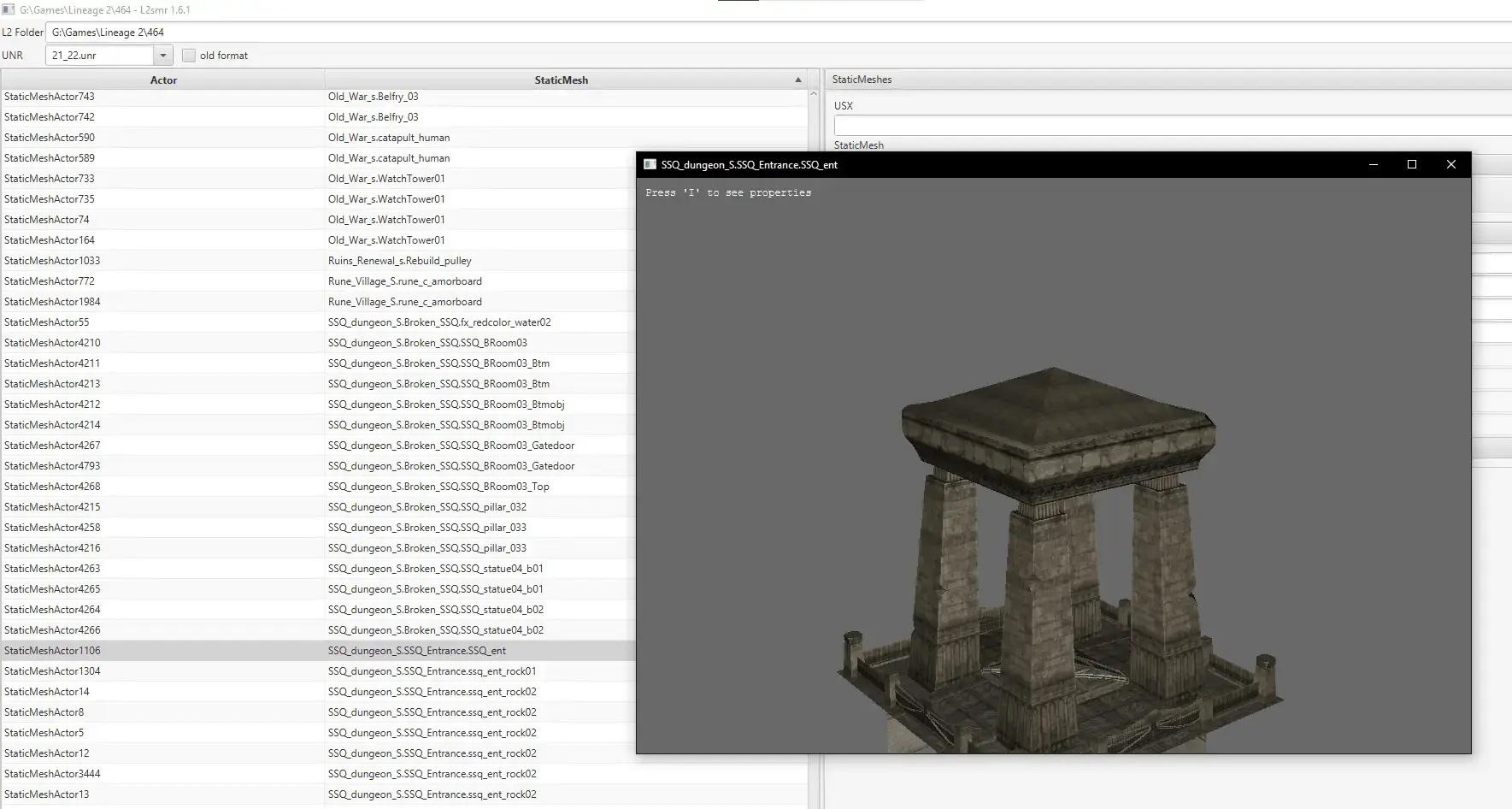Click the StaticMeshes panel header
Screen dimensions: 1512x809
(1168, 80)
